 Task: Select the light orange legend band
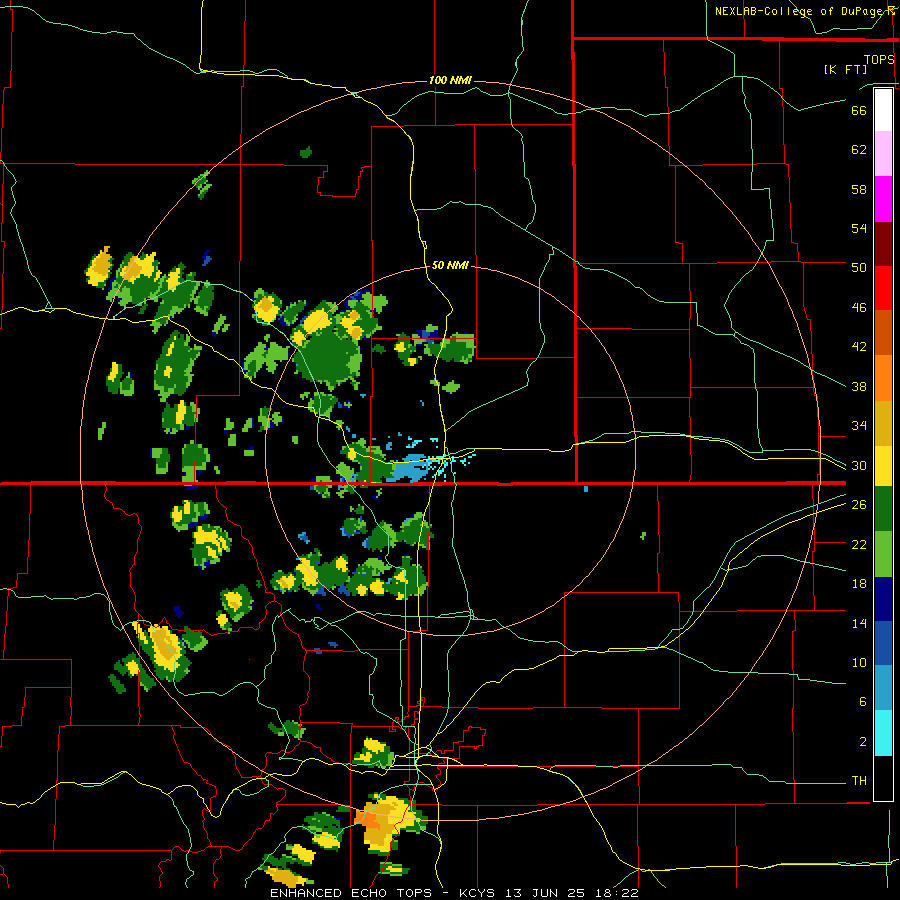[883, 377]
